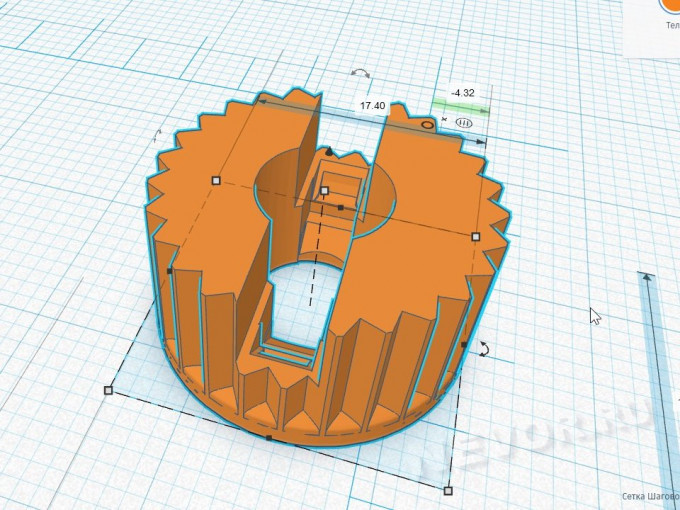680x510 pixels.
Task: Click the 'Сетка Шагово' snap grid label
Action: [651, 496]
